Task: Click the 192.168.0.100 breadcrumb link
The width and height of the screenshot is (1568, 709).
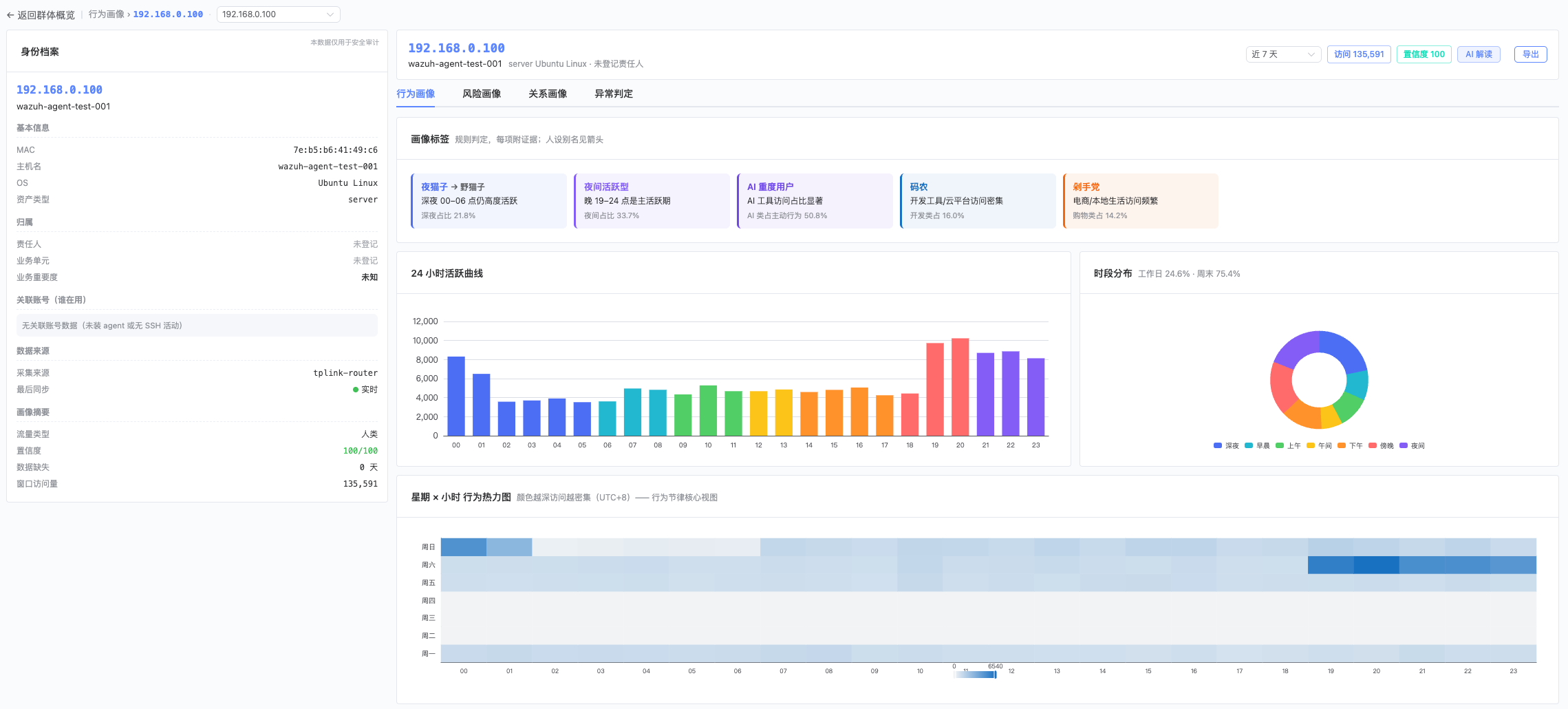Action: pyautogui.click(x=168, y=14)
